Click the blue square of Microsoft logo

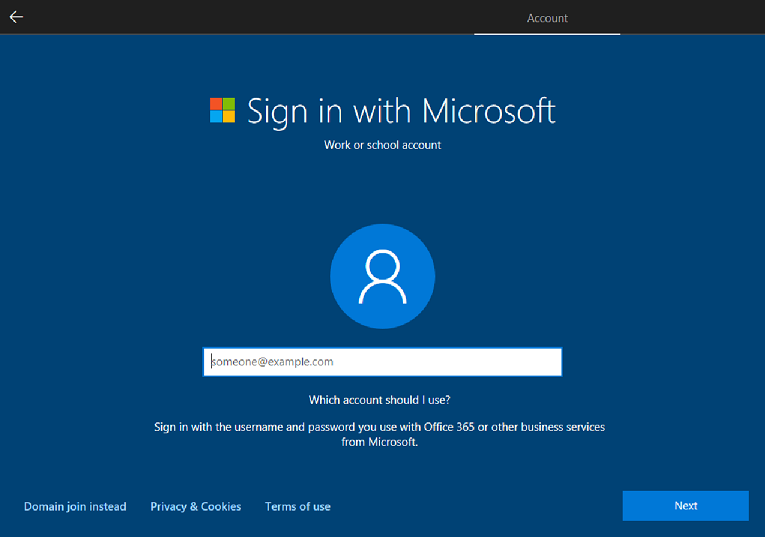pyautogui.click(x=216, y=116)
